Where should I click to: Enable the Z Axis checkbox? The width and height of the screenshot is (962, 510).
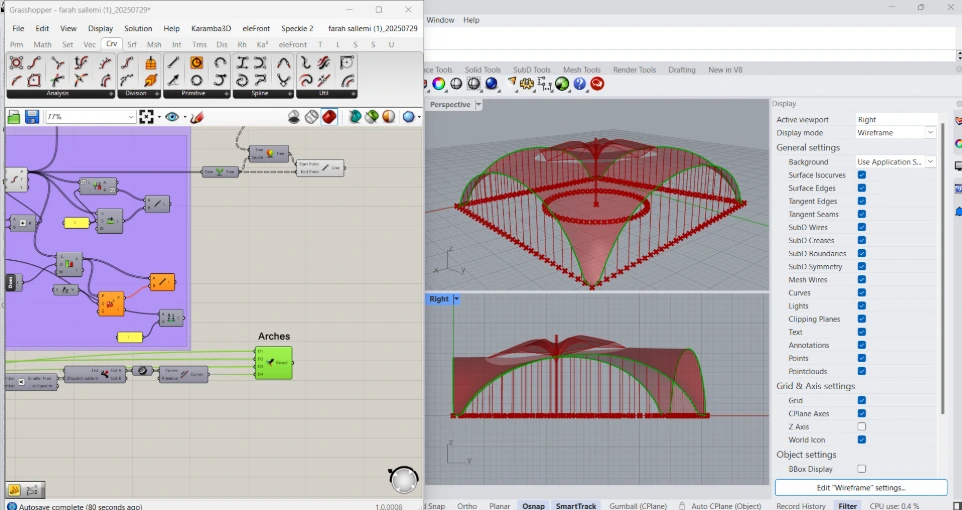(x=861, y=427)
